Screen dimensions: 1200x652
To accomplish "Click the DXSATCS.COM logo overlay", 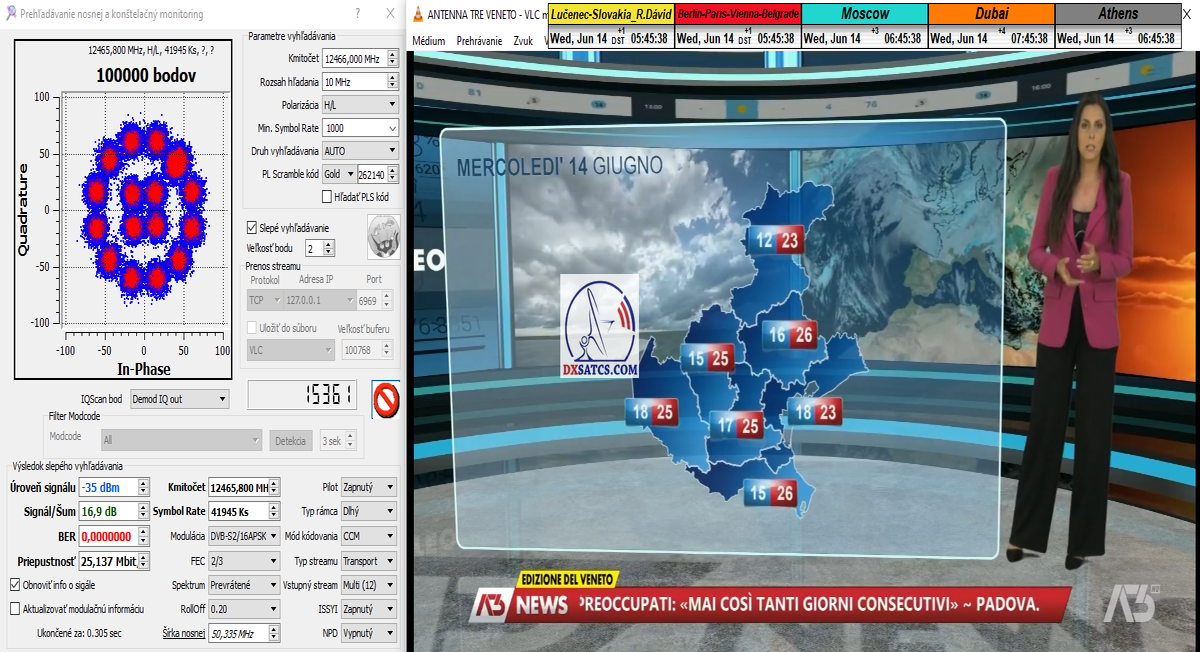I will coord(599,327).
